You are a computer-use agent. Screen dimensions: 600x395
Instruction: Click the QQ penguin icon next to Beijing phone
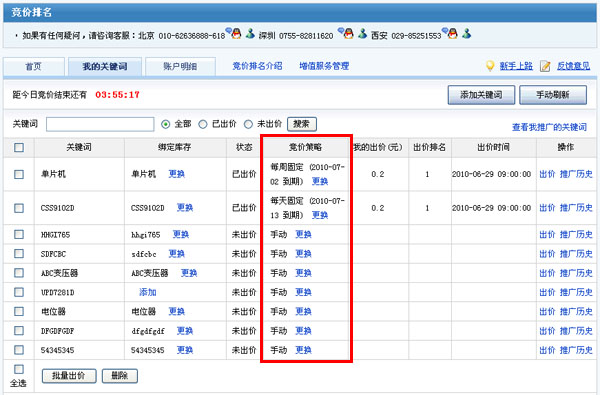235,33
